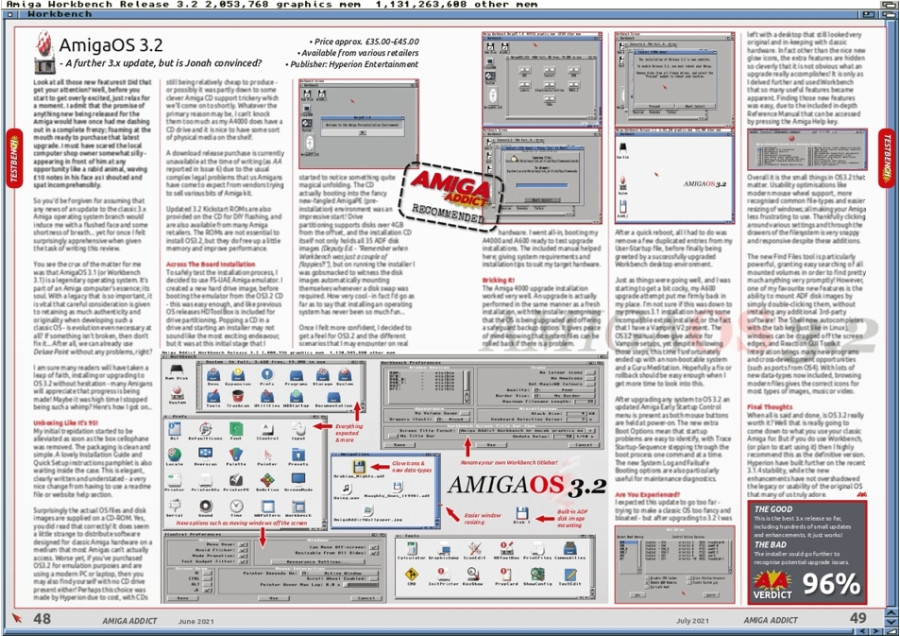Click the scroll left arrow of main window
The height and width of the screenshot is (636, 900).
point(862,631)
